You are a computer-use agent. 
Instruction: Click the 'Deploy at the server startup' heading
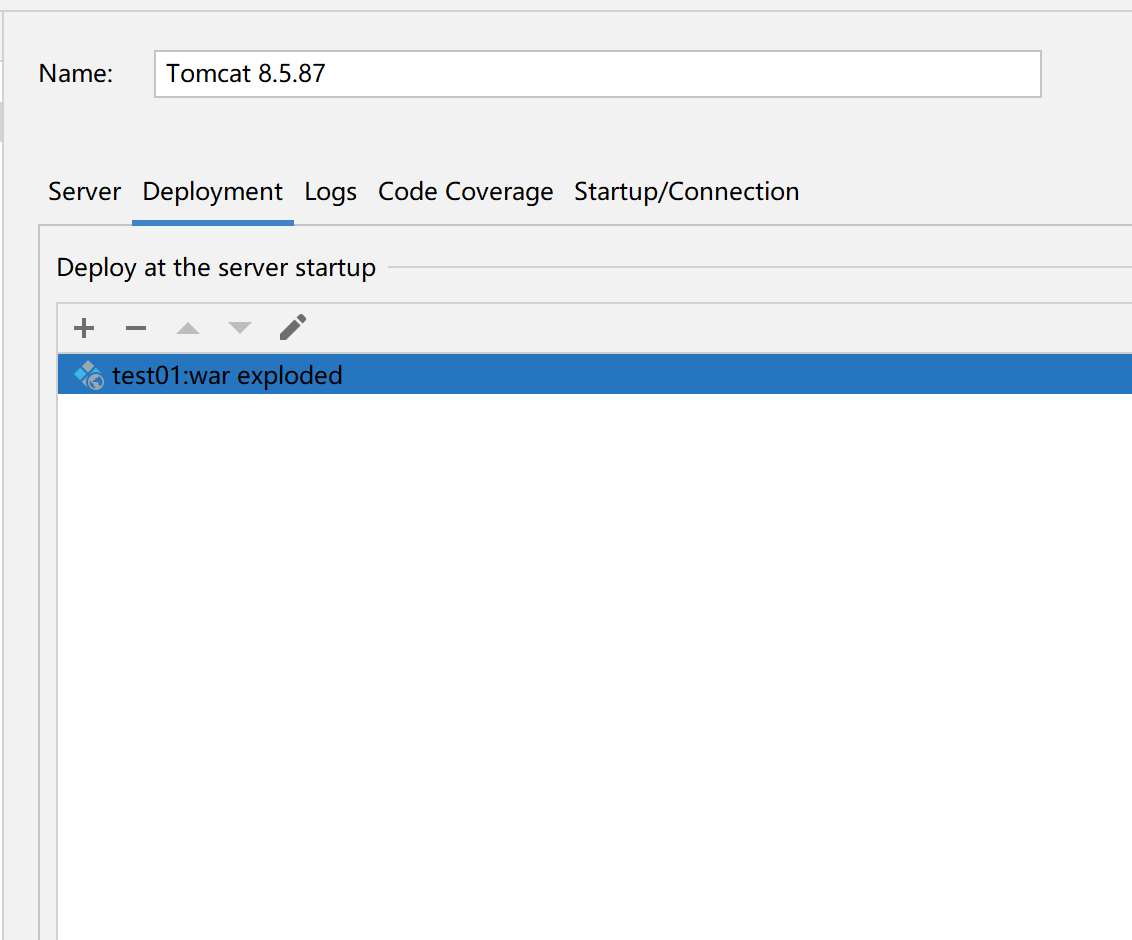[x=216, y=268]
